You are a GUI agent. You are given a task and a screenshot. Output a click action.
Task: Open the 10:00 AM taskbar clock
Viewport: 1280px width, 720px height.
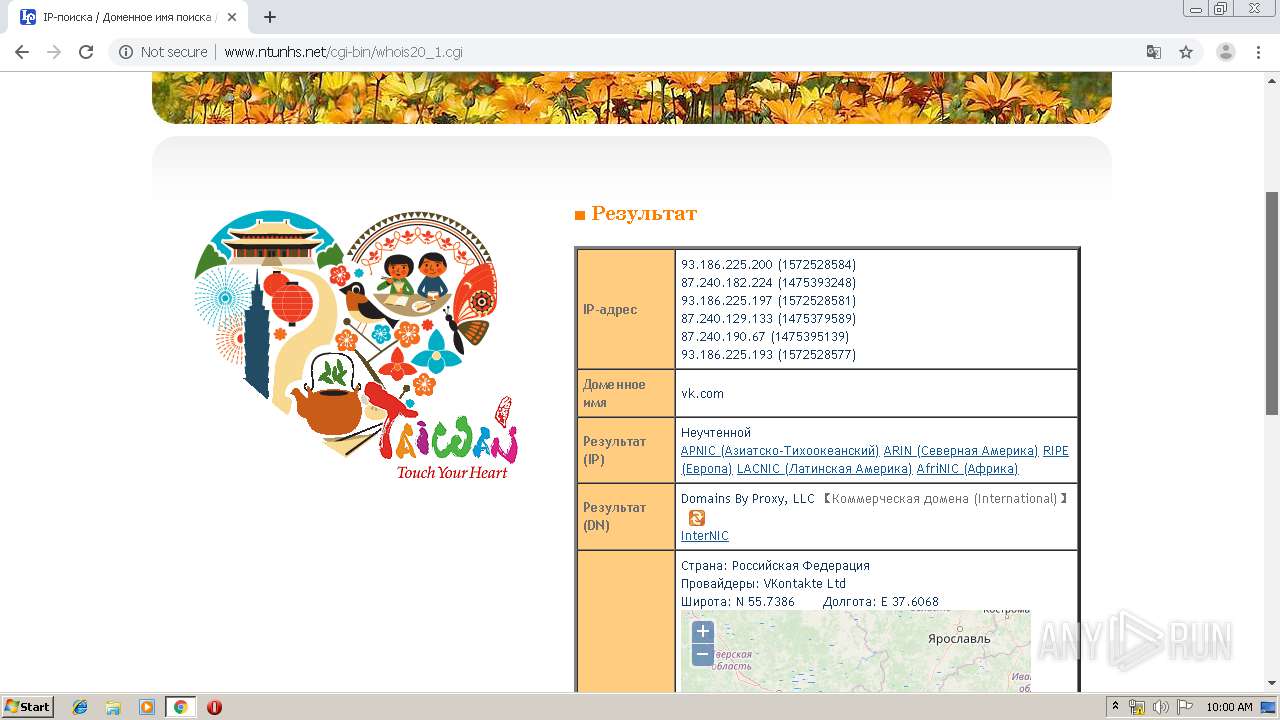pyautogui.click(x=1229, y=707)
